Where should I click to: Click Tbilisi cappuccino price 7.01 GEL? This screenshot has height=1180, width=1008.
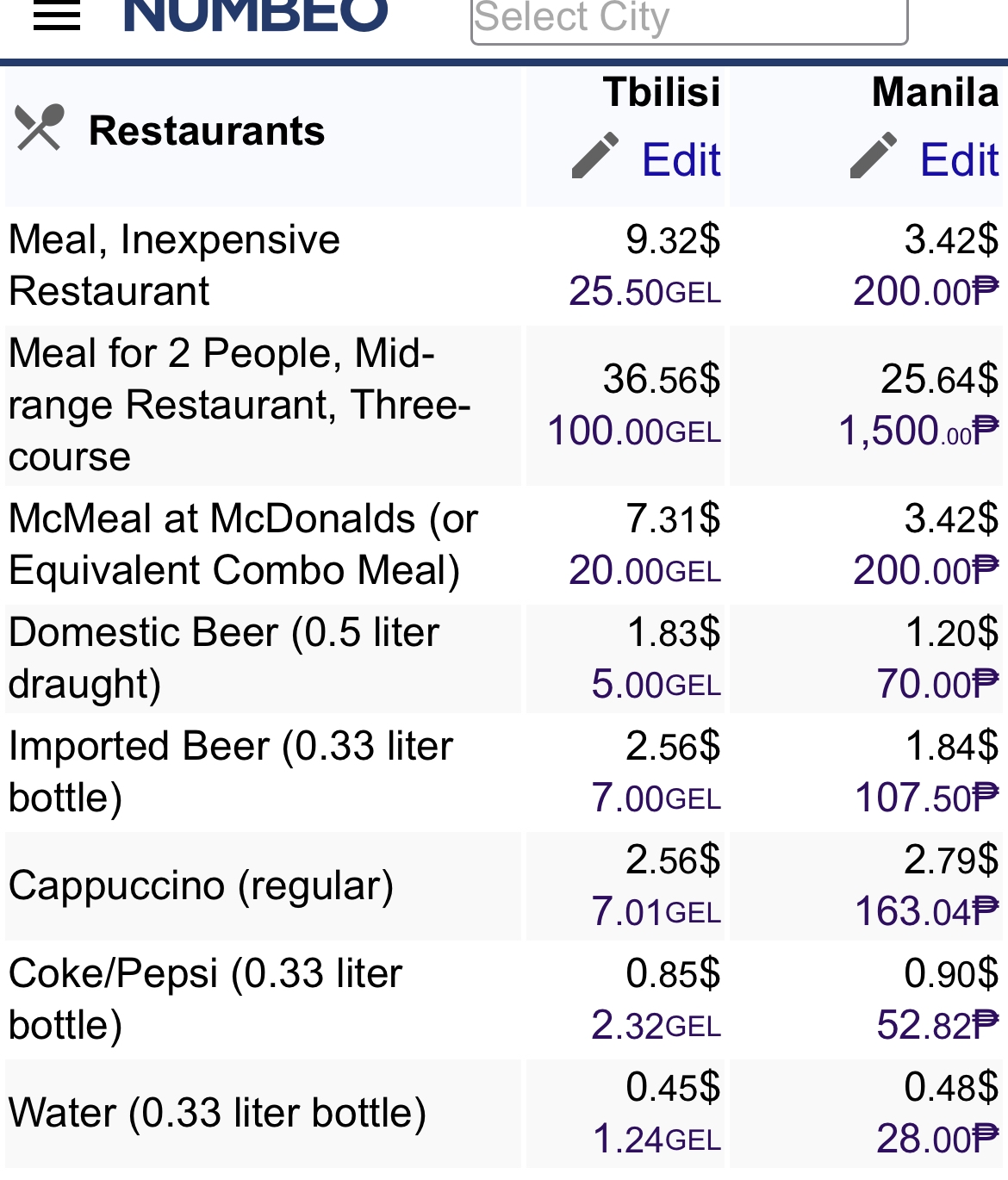(x=656, y=912)
